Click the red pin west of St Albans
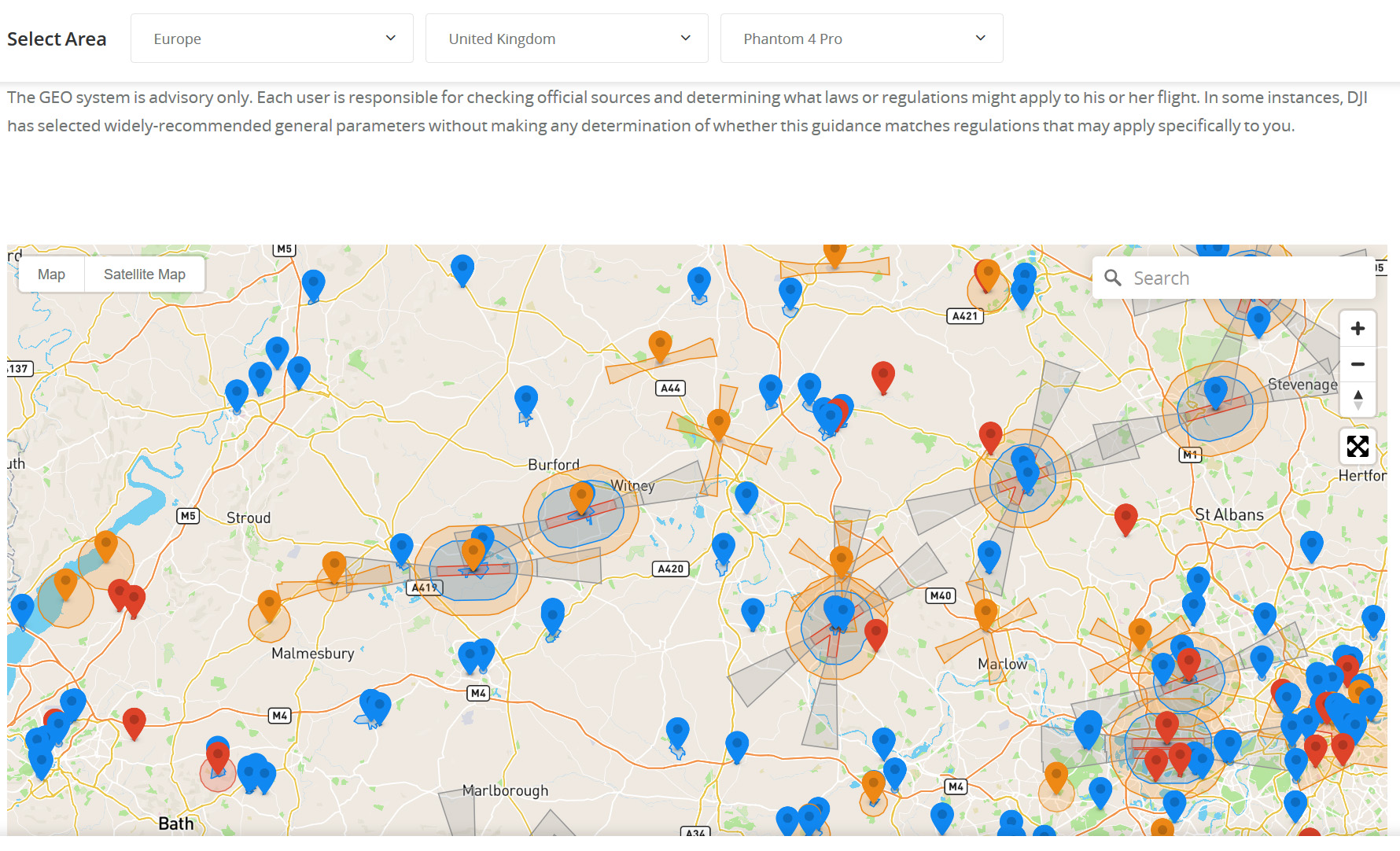The image size is (1400, 851). coord(1126,520)
